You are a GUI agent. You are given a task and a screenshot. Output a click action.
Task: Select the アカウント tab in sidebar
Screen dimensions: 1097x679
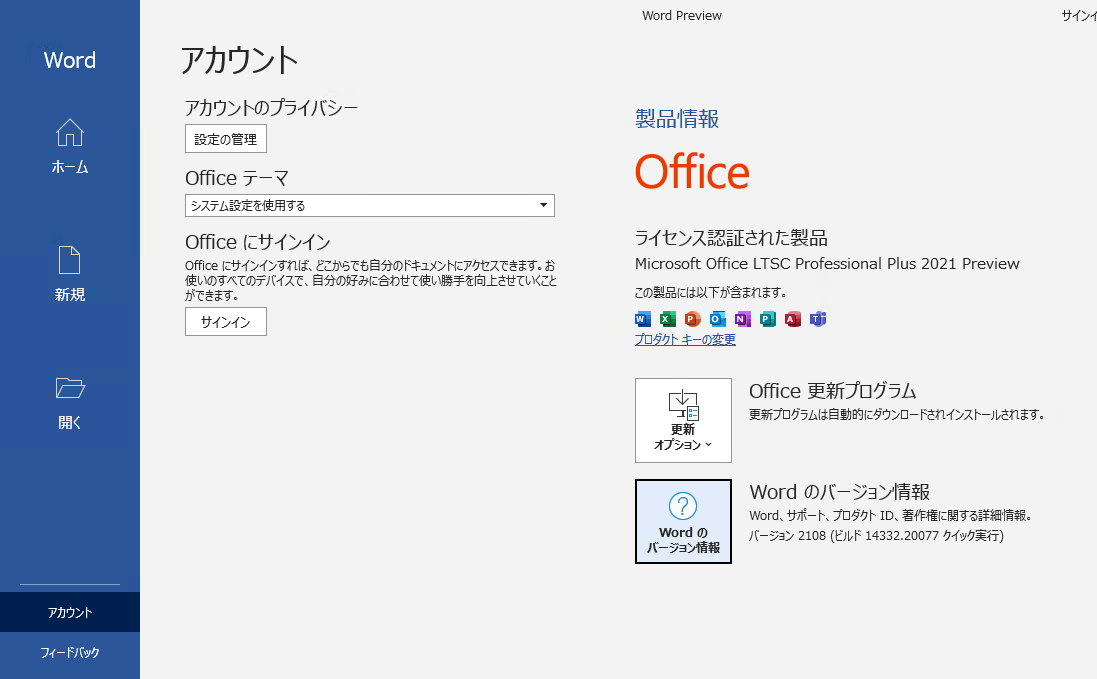[x=70, y=613]
